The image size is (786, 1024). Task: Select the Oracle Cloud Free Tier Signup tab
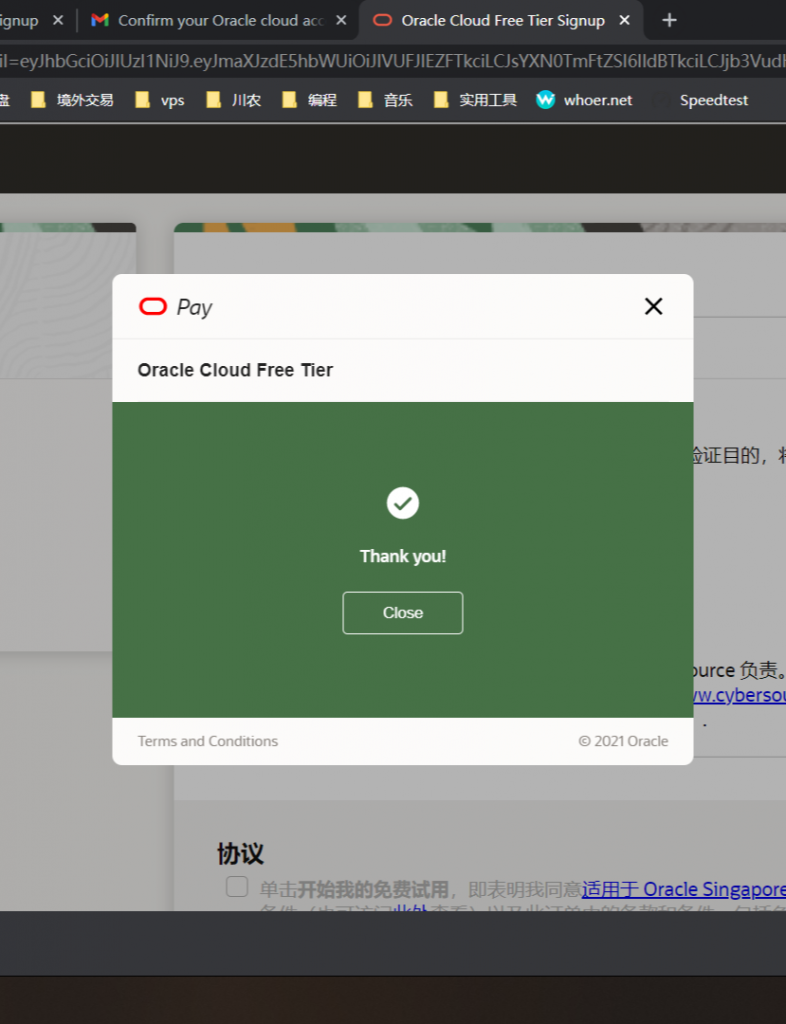(x=501, y=20)
